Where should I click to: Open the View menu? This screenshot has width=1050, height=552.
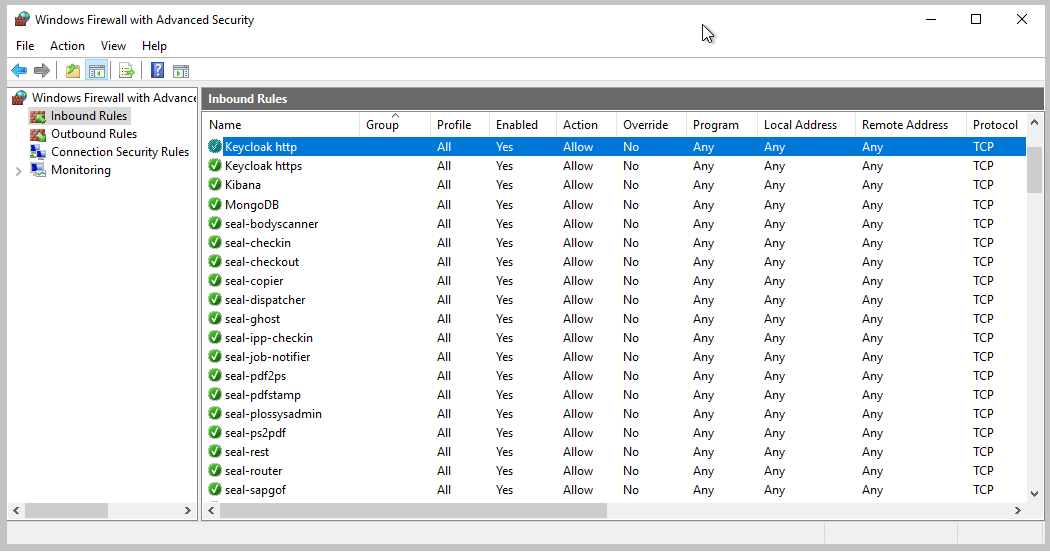click(113, 46)
